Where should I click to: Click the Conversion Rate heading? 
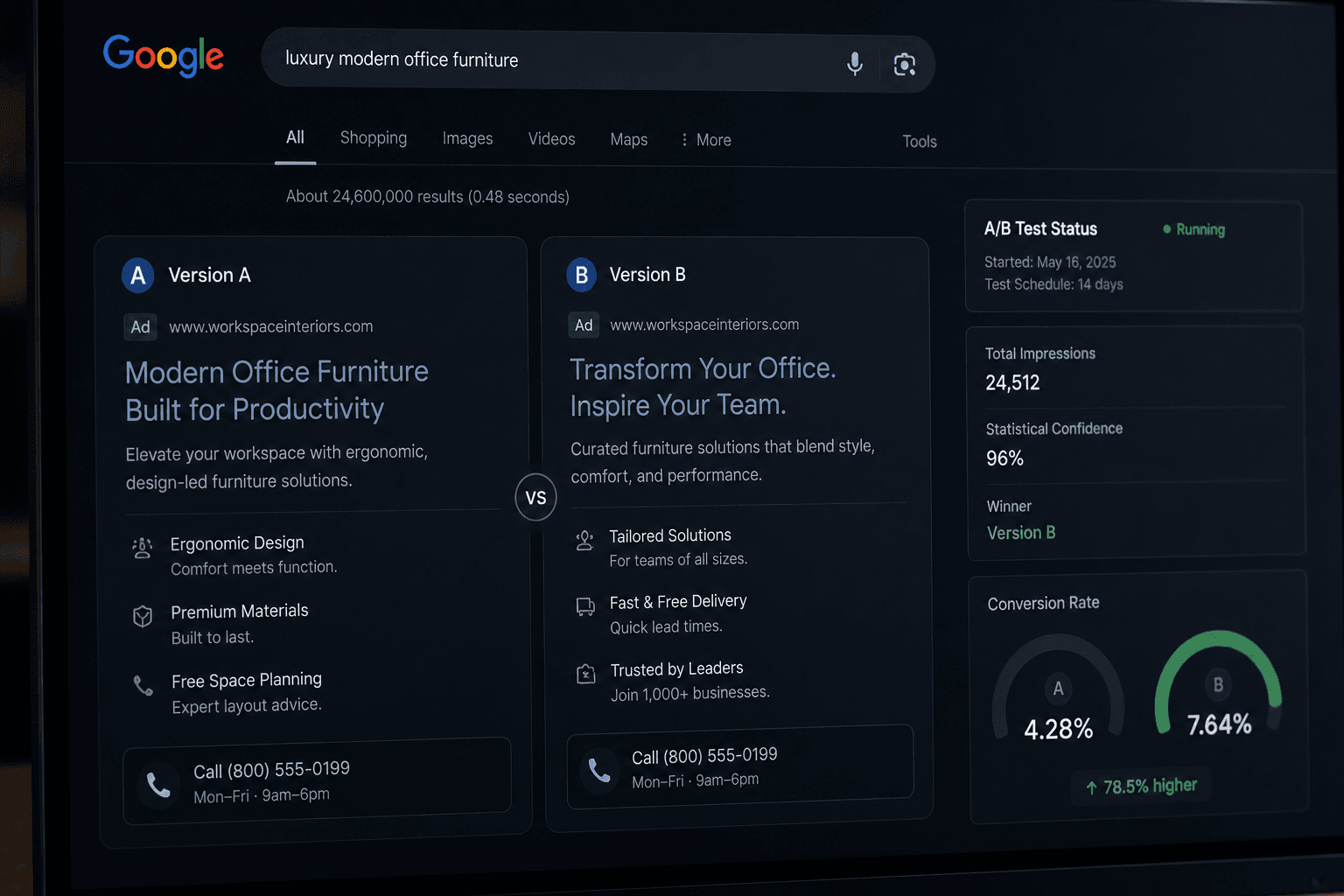pos(1043,604)
